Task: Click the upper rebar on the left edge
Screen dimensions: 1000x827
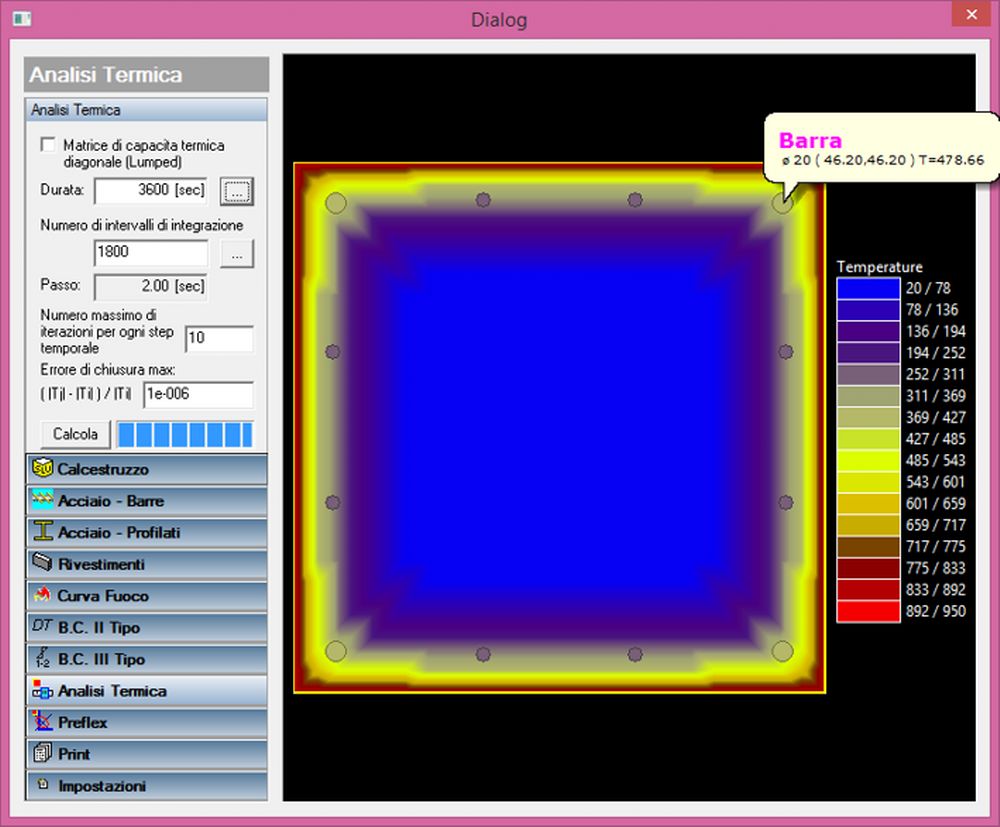Action: (x=333, y=352)
